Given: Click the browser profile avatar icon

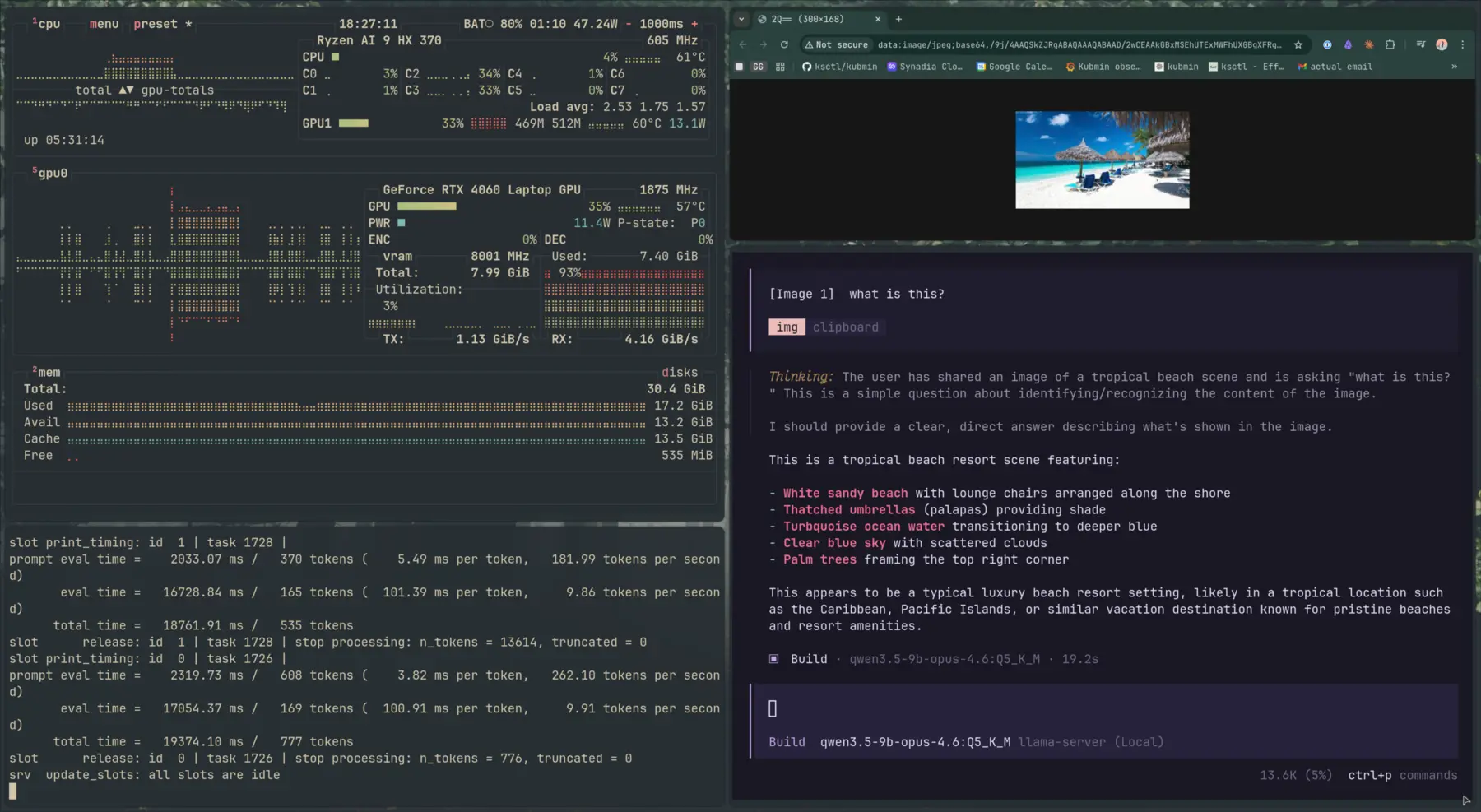Looking at the screenshot, I should tap(1442, 44).
